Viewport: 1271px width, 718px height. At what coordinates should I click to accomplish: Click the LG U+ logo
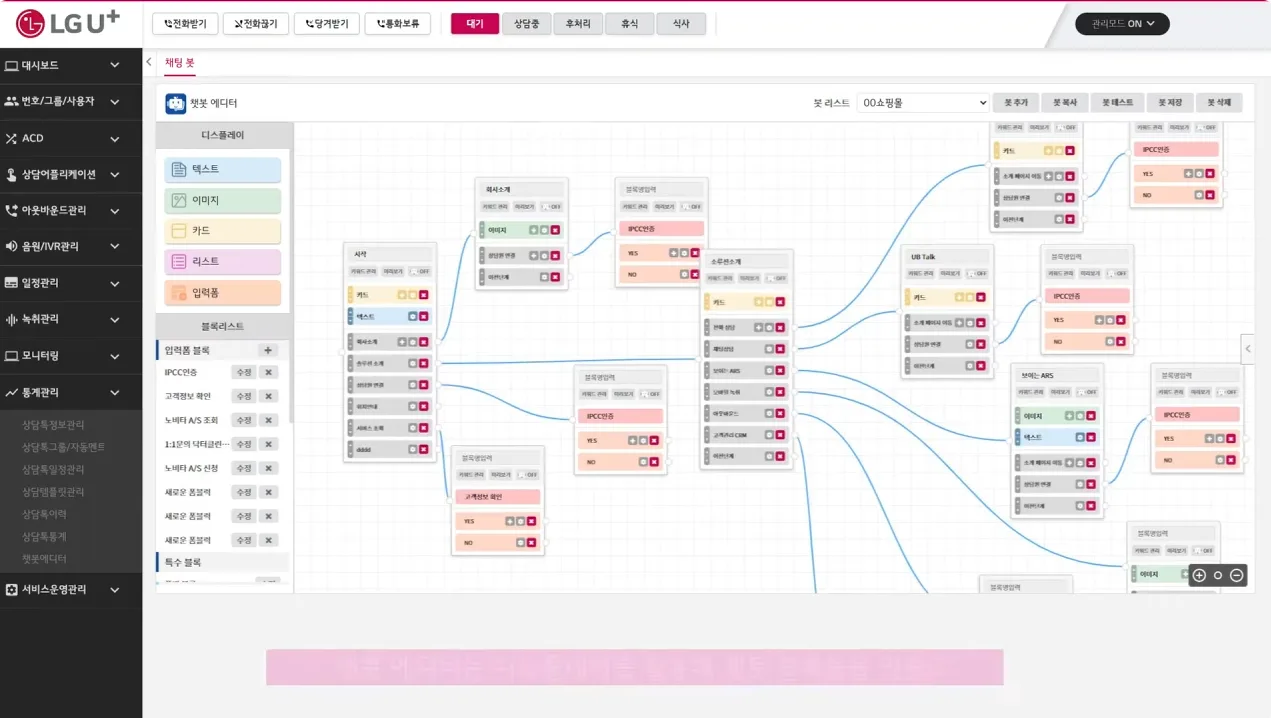tap(68, 23)
